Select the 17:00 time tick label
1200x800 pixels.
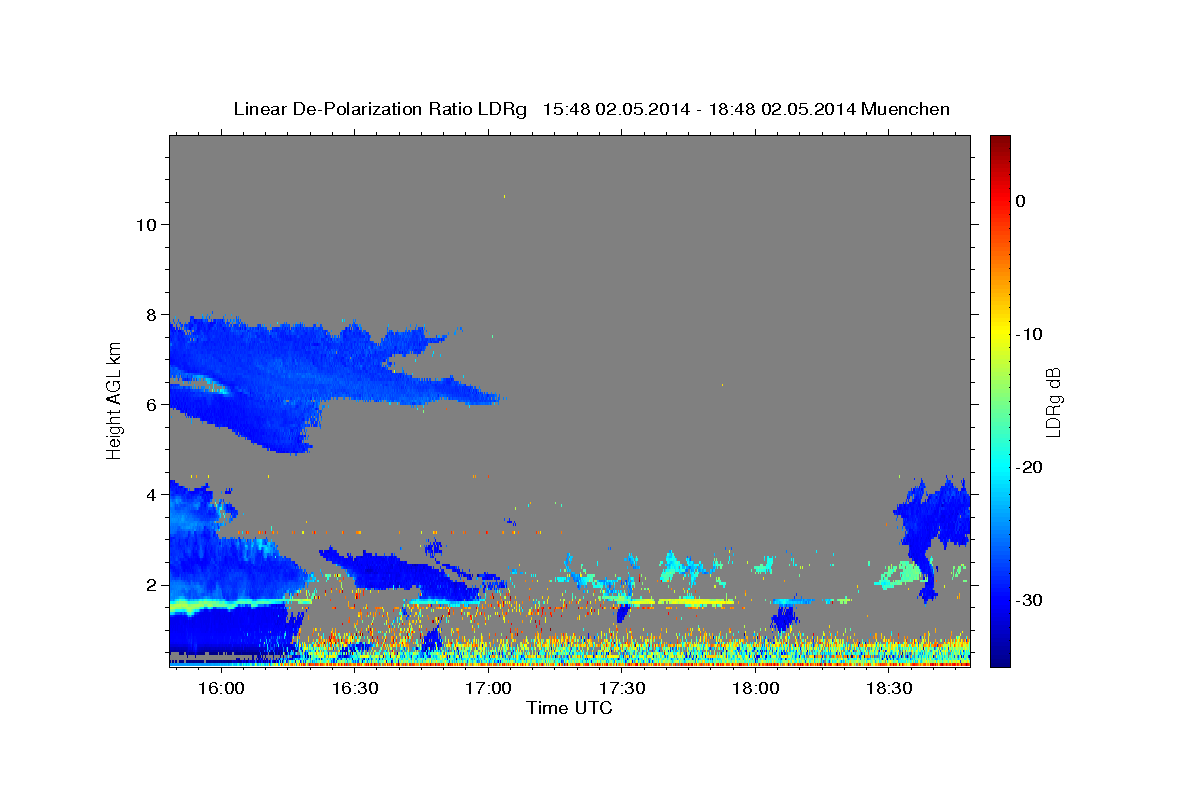489,688
